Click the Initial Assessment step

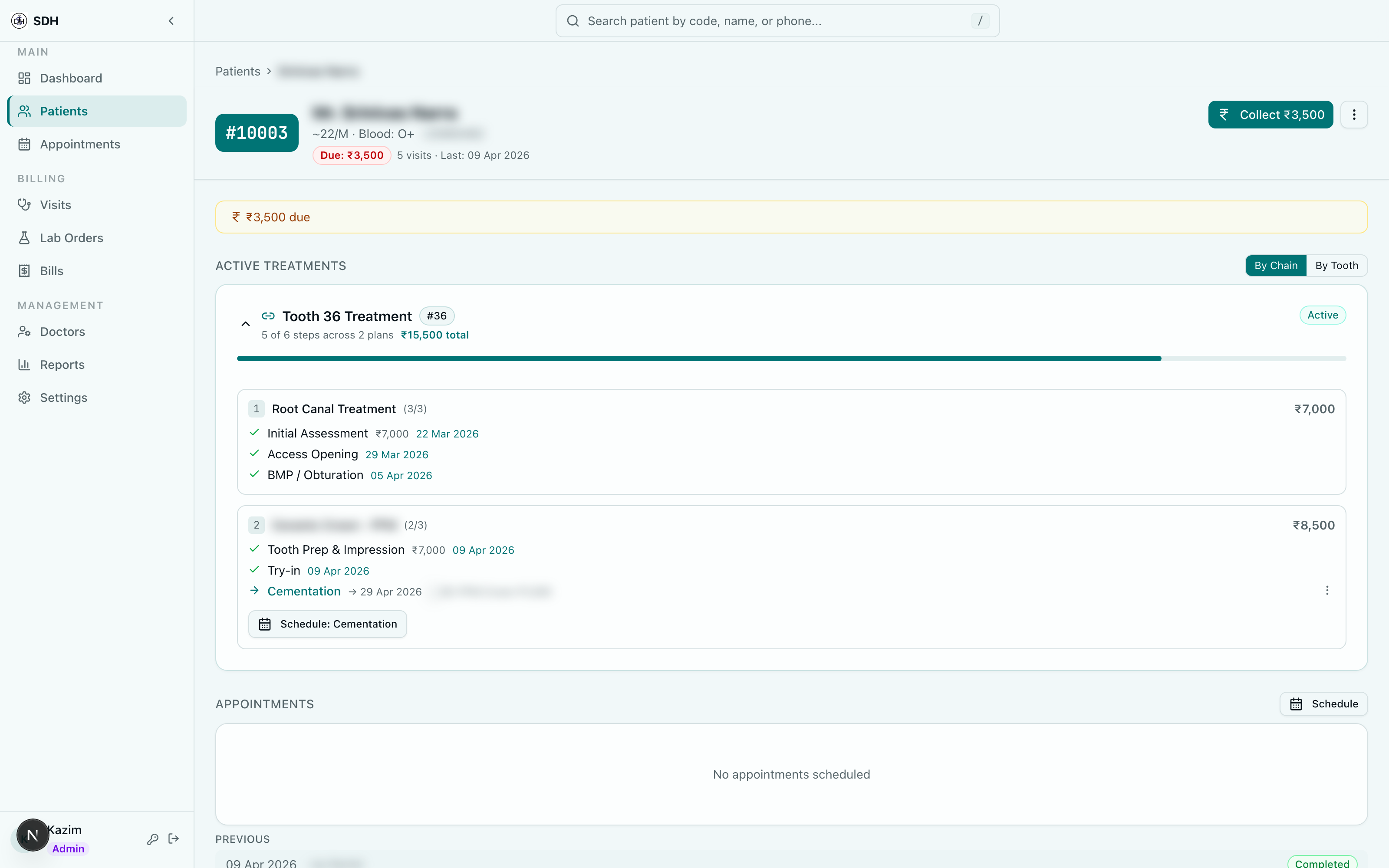tap(317, 434)
